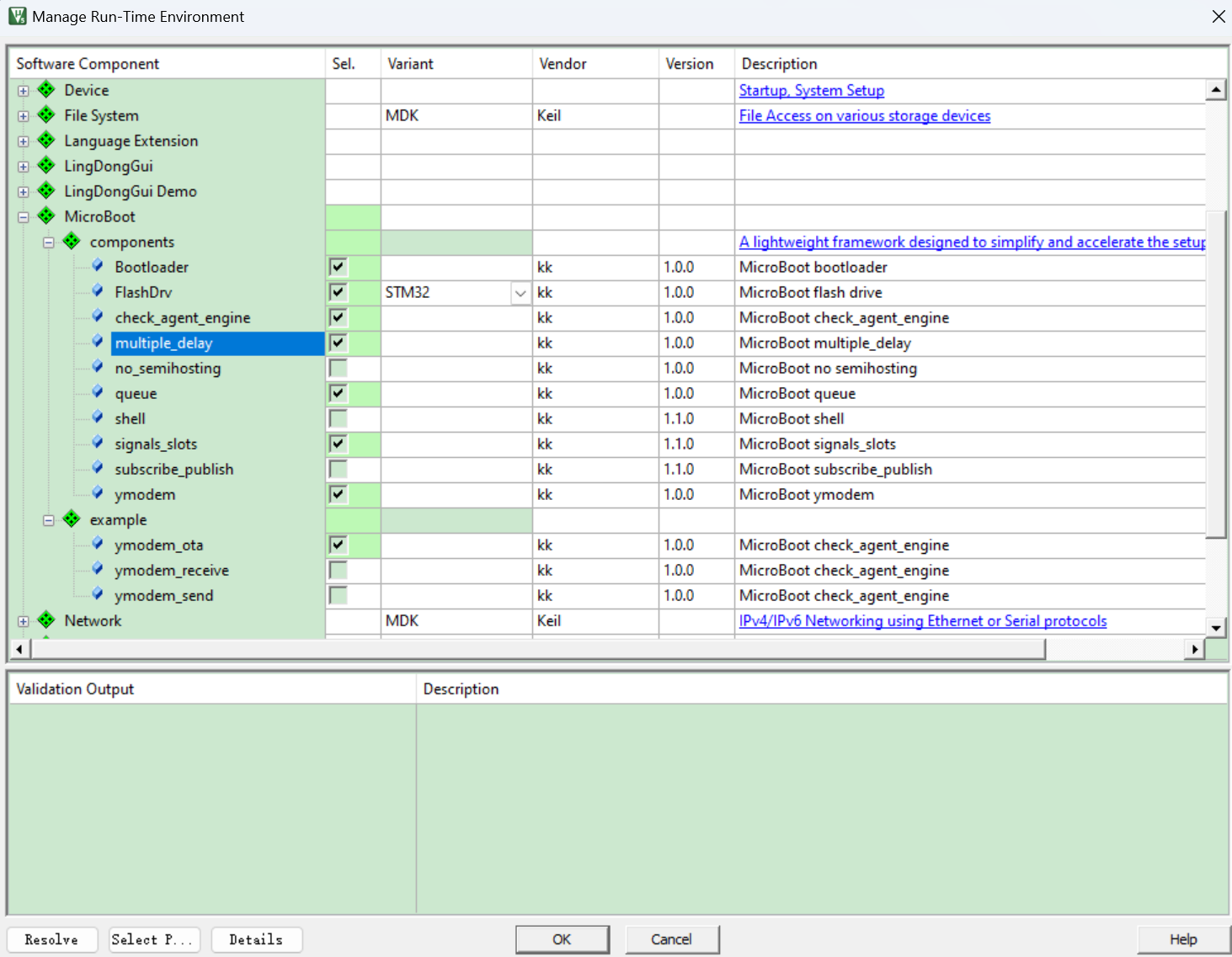The image size is (1232, 957).
Task: Click the LingDongGui green diamond icon
Action: [46, 166]
